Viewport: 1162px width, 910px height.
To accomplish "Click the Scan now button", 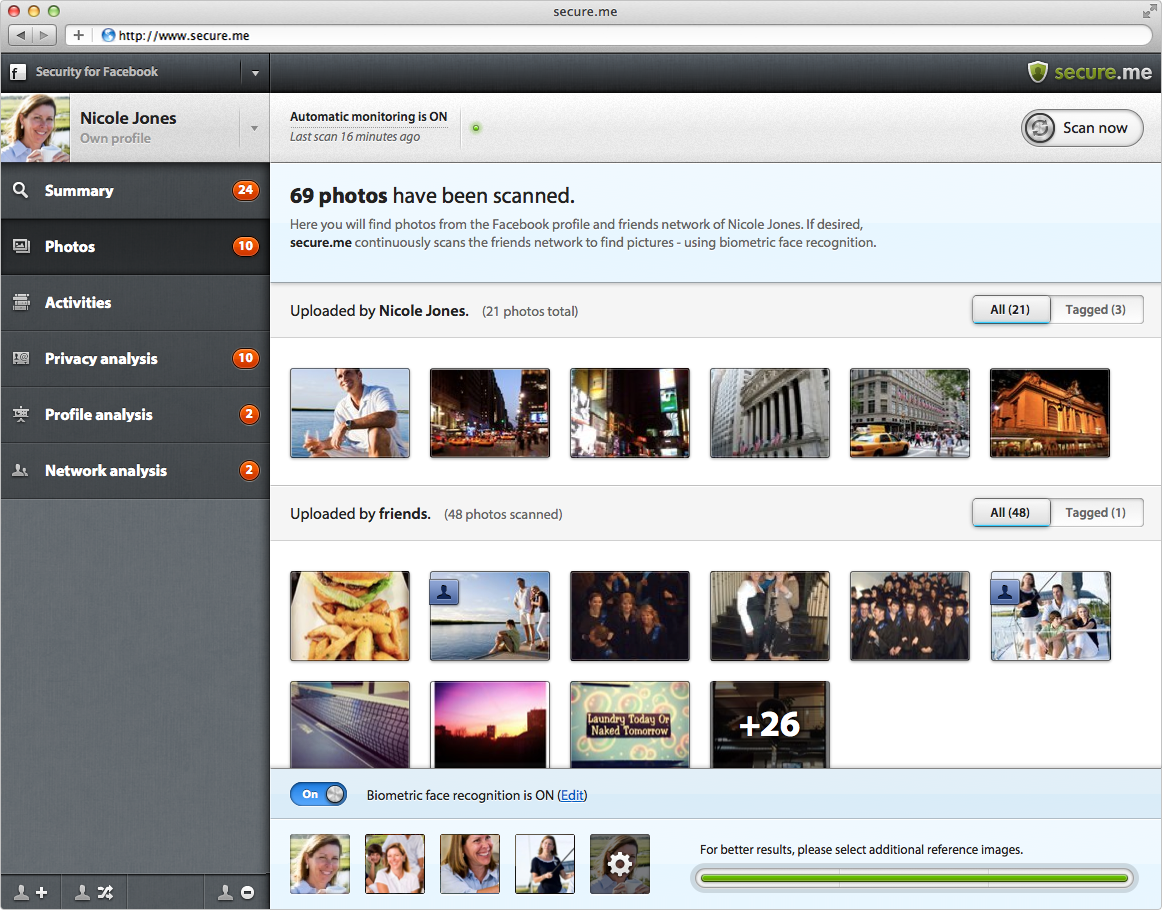I will pos(1082,128).
